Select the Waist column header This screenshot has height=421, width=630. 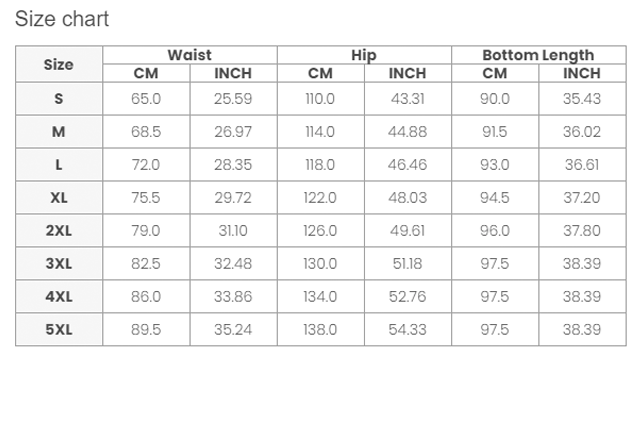[190, 55]
